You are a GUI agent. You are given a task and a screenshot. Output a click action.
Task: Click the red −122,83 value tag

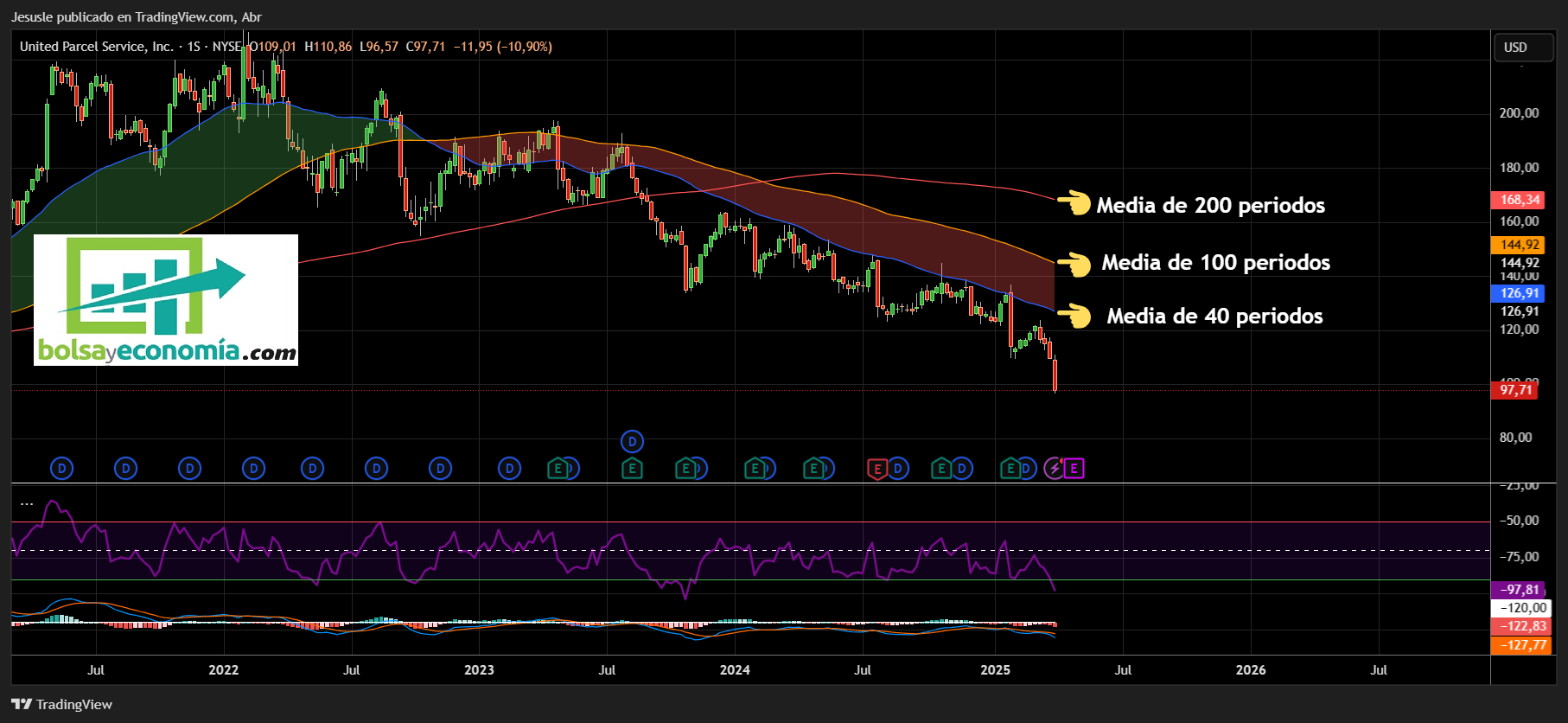[1522, 626]
